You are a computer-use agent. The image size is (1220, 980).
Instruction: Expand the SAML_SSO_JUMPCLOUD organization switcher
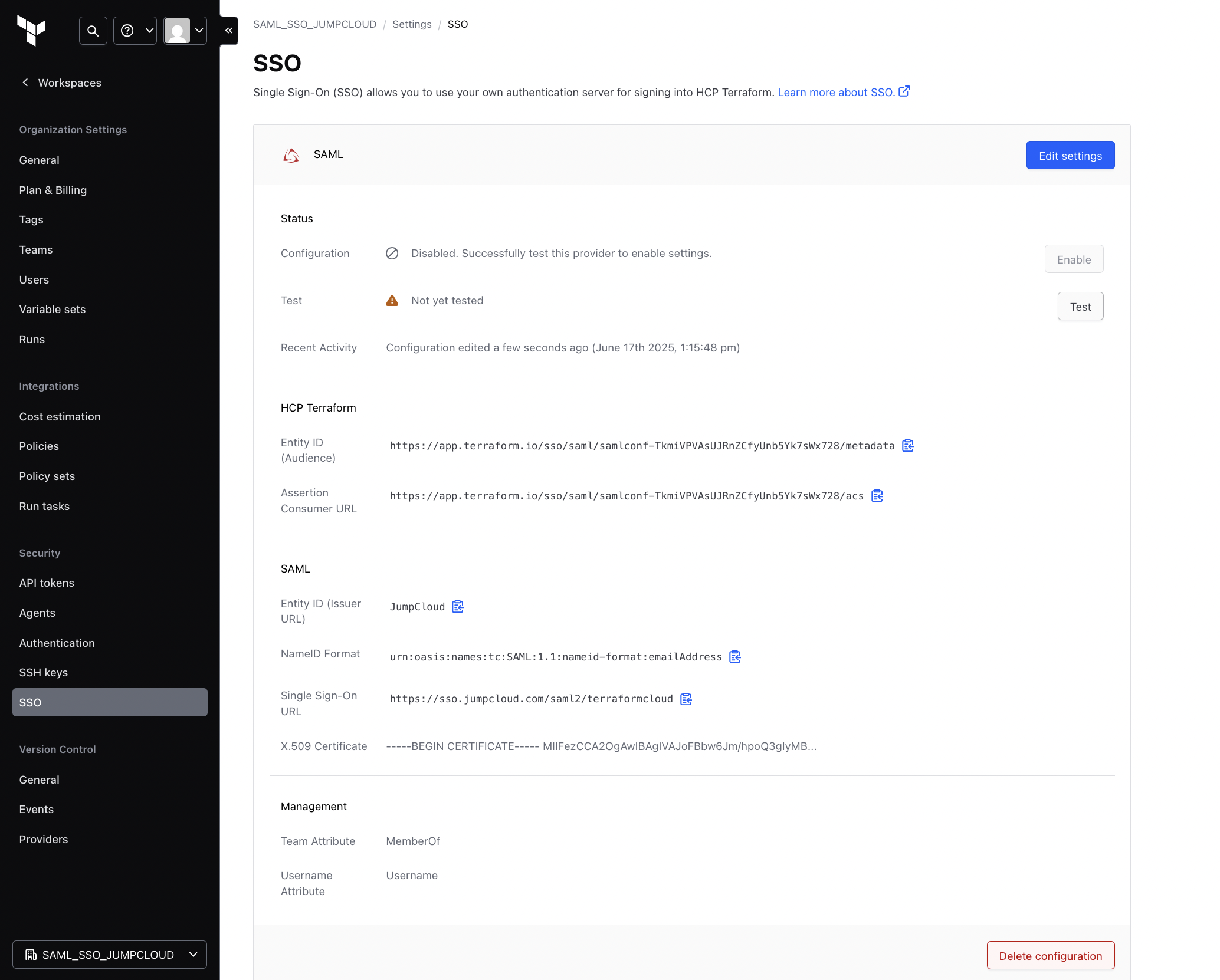click(110, 955)
